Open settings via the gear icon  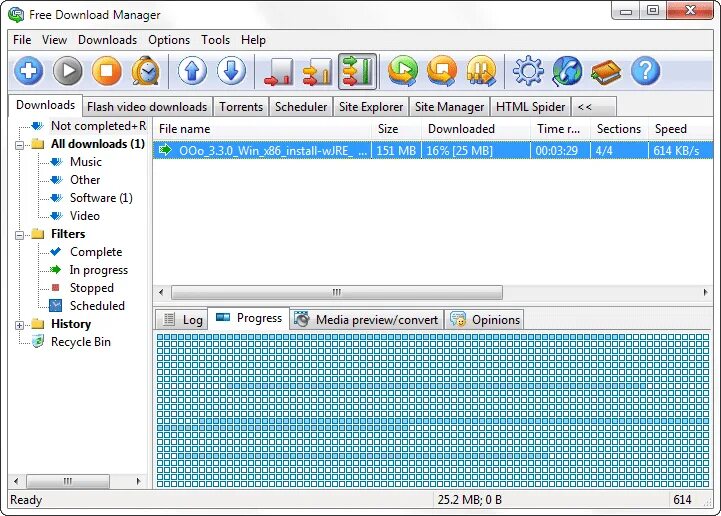[528, 71]
